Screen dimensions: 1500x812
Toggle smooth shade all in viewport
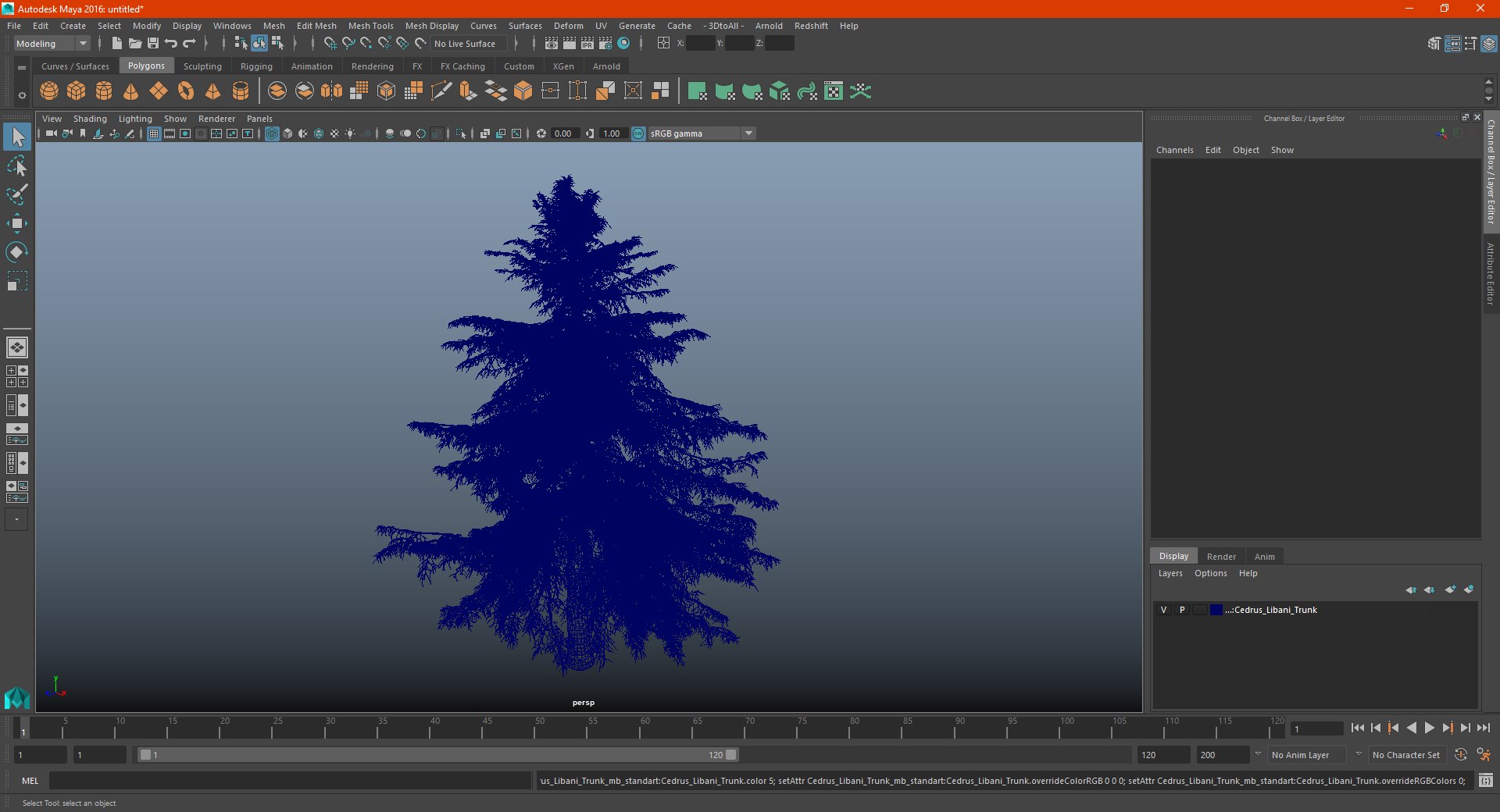pyautogui.click(x=287, y=134)
